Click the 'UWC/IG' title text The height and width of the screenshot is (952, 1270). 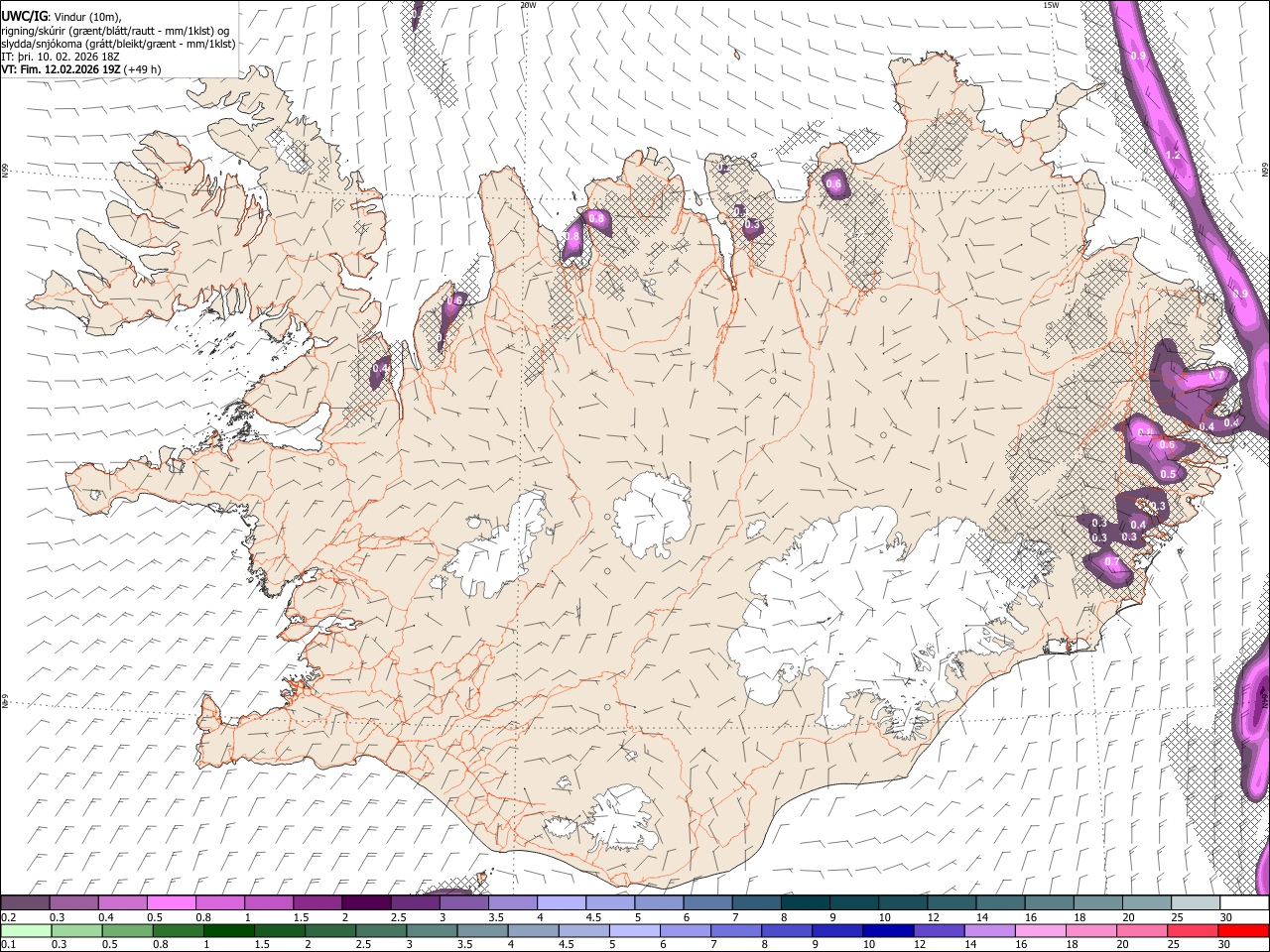pyautogui.click(x=23, y=16)
